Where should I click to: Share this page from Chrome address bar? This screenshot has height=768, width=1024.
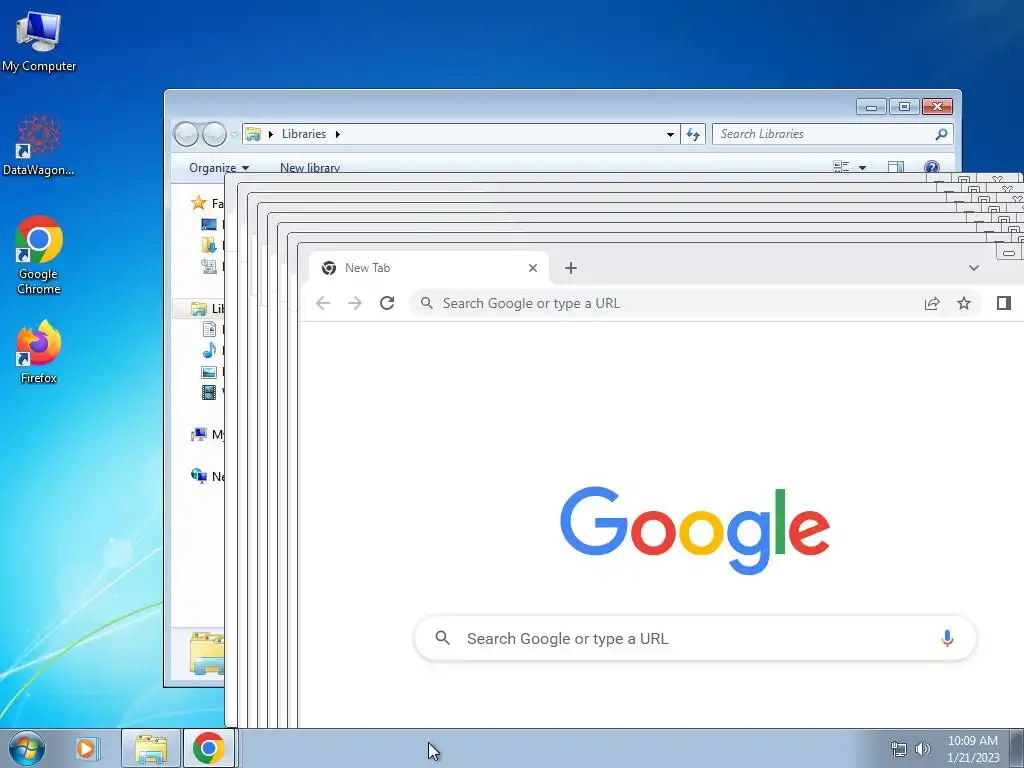coord(932,303)
